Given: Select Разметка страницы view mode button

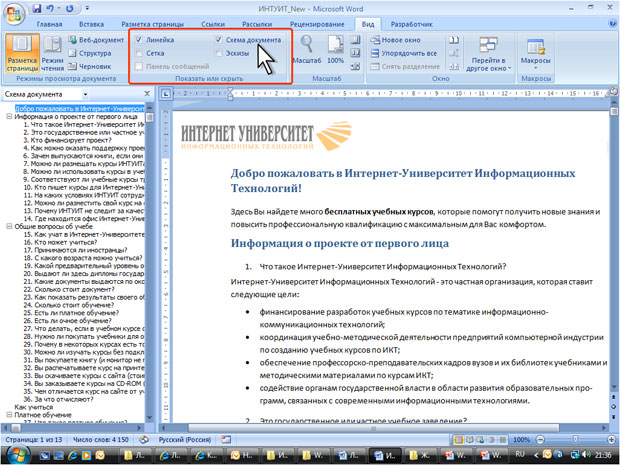Looking at the screenshot, I should pos(23,53).
